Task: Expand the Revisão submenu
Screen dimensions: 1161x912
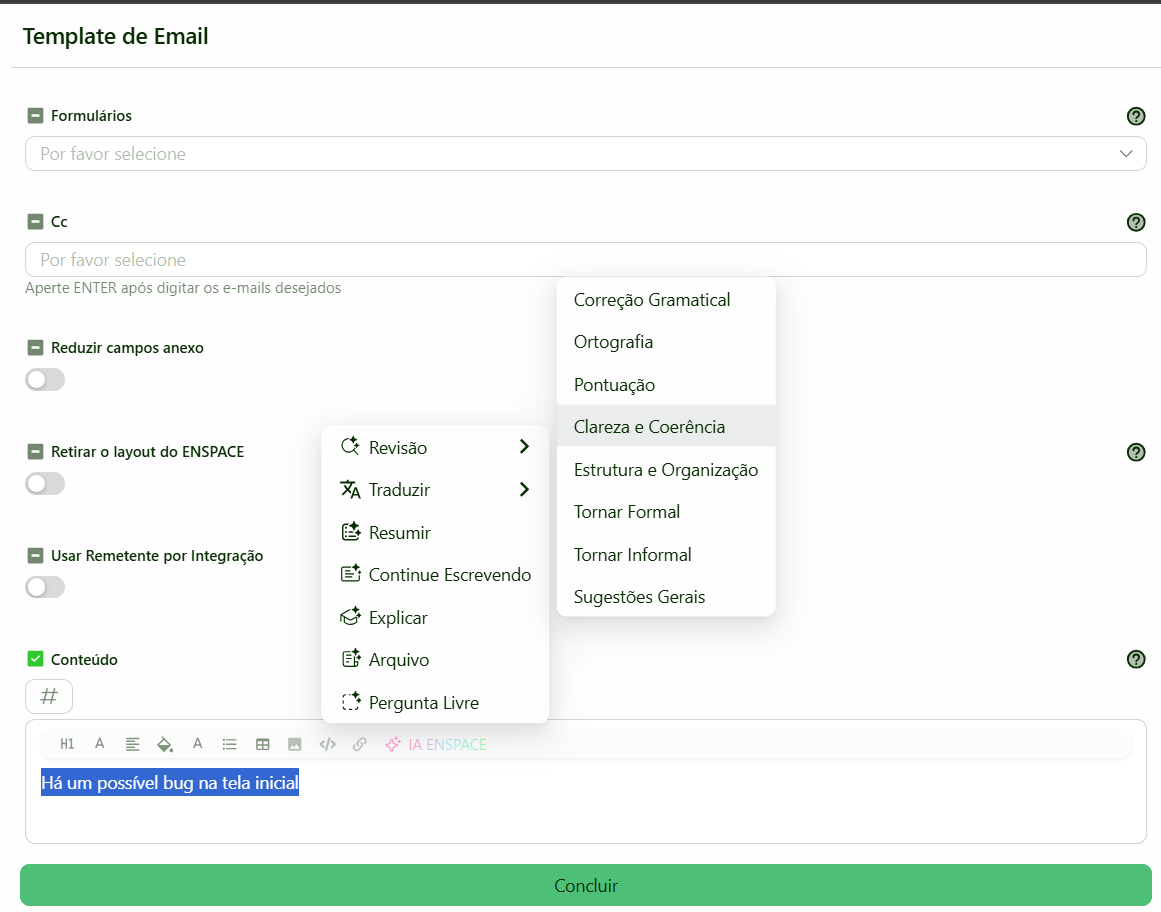Action: [434, 448]
